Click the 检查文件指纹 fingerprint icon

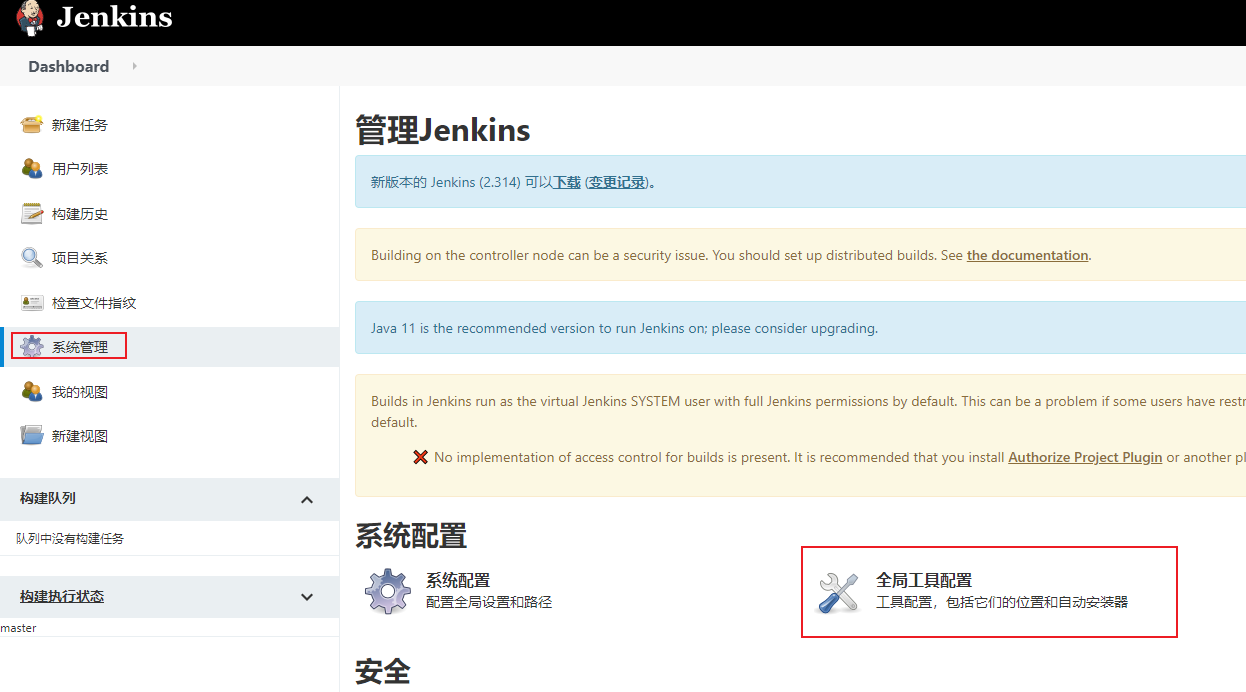coord(32,303)
